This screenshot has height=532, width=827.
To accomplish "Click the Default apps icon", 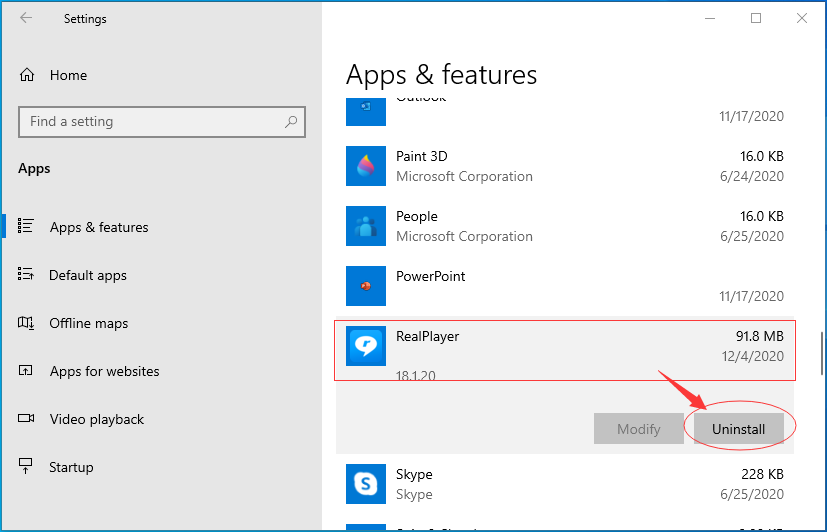I will 25,274.
